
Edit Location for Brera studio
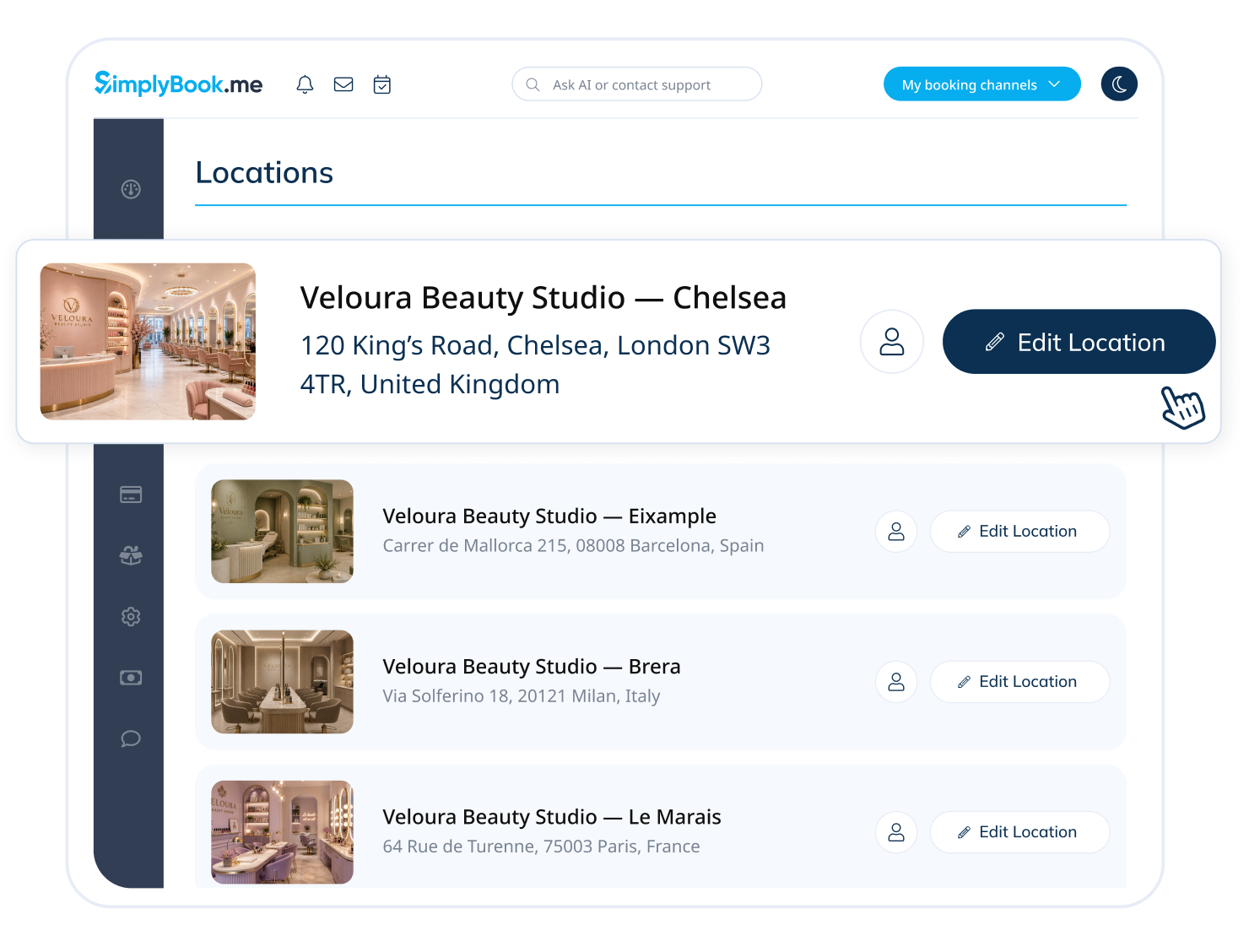(1019, 682)
